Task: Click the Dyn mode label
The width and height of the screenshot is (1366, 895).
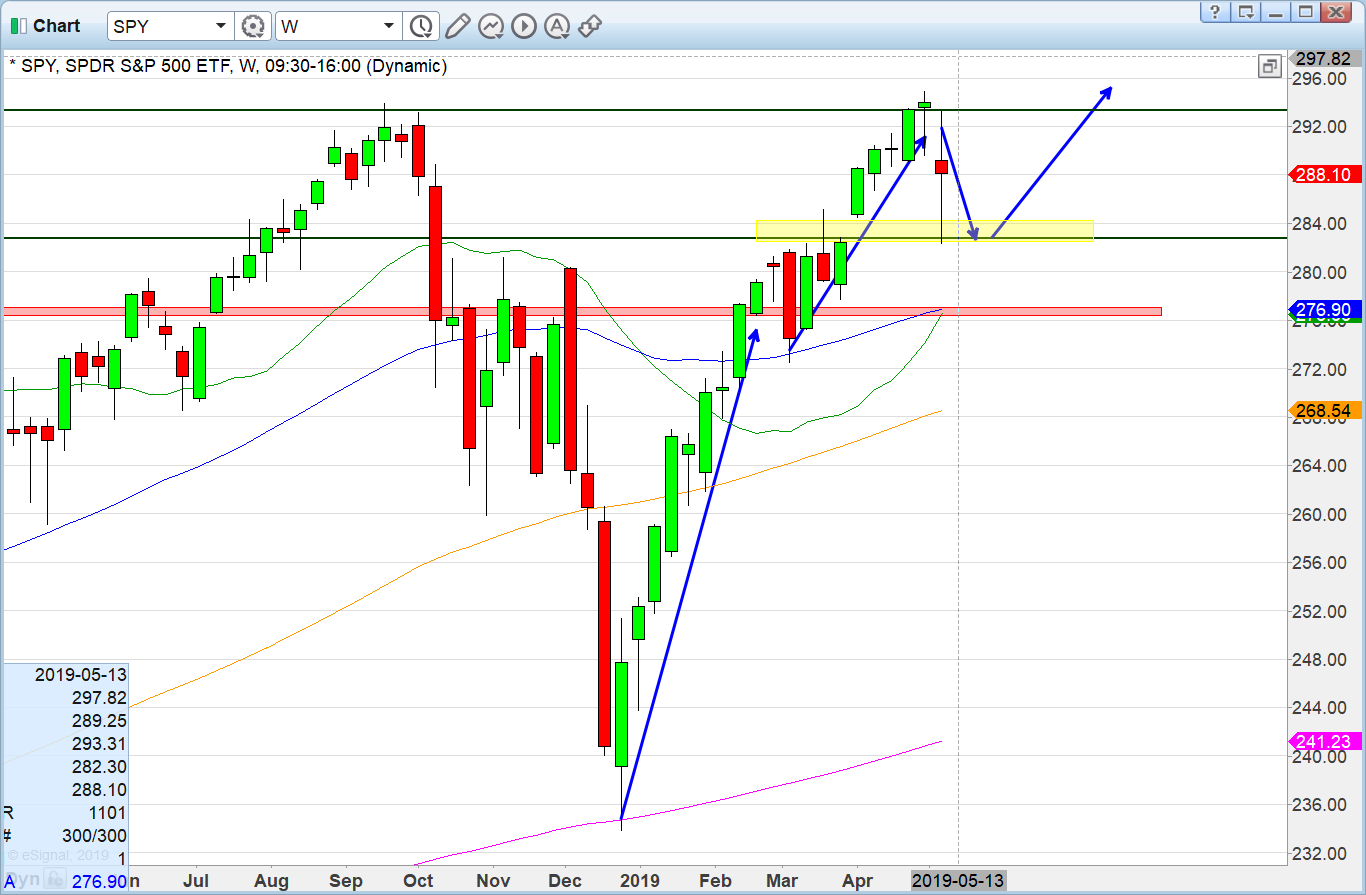Action: pos(22,879)
